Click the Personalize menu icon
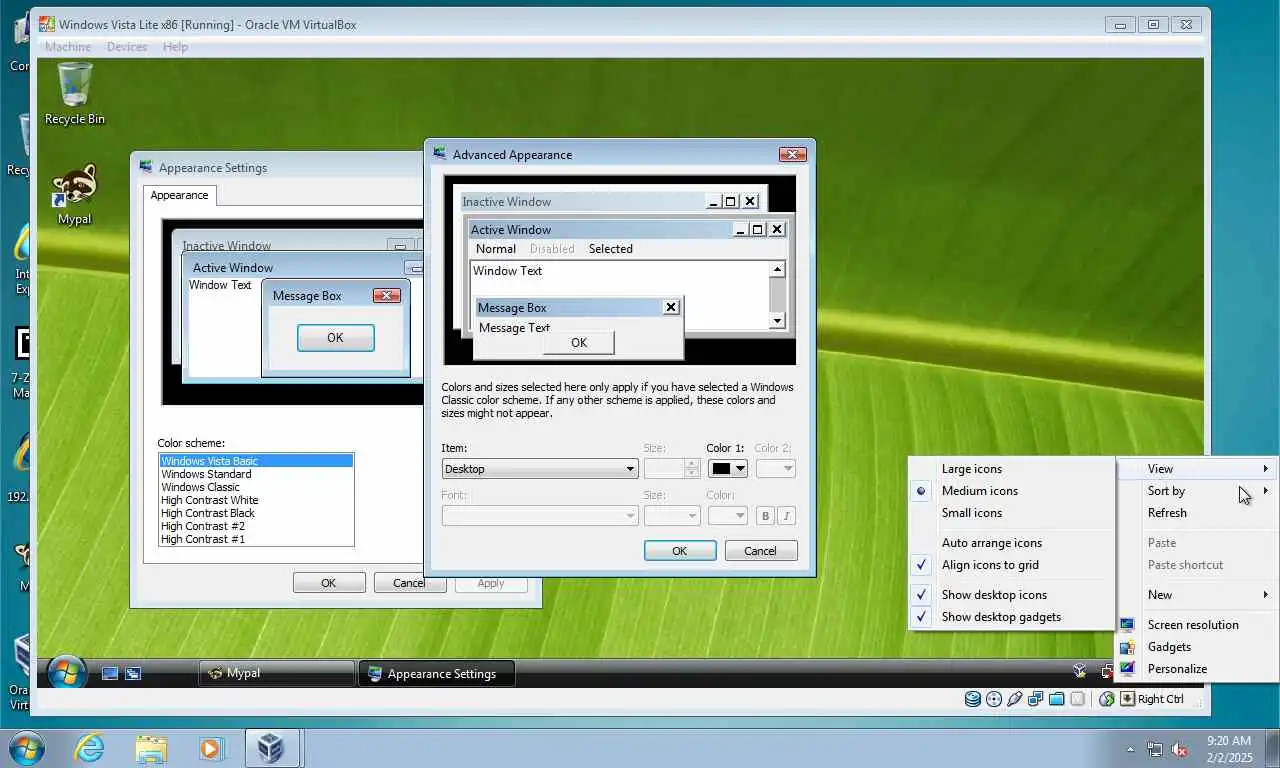This screenshot has height=768, width=1280. [x=1128, y=669]
